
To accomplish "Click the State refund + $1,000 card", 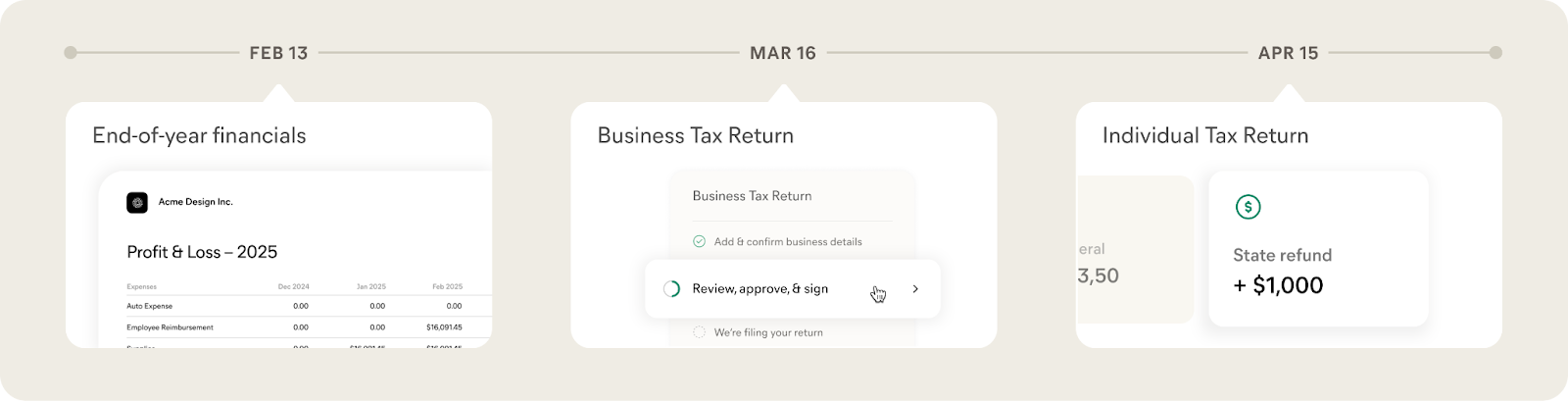I will [1317, 248].
